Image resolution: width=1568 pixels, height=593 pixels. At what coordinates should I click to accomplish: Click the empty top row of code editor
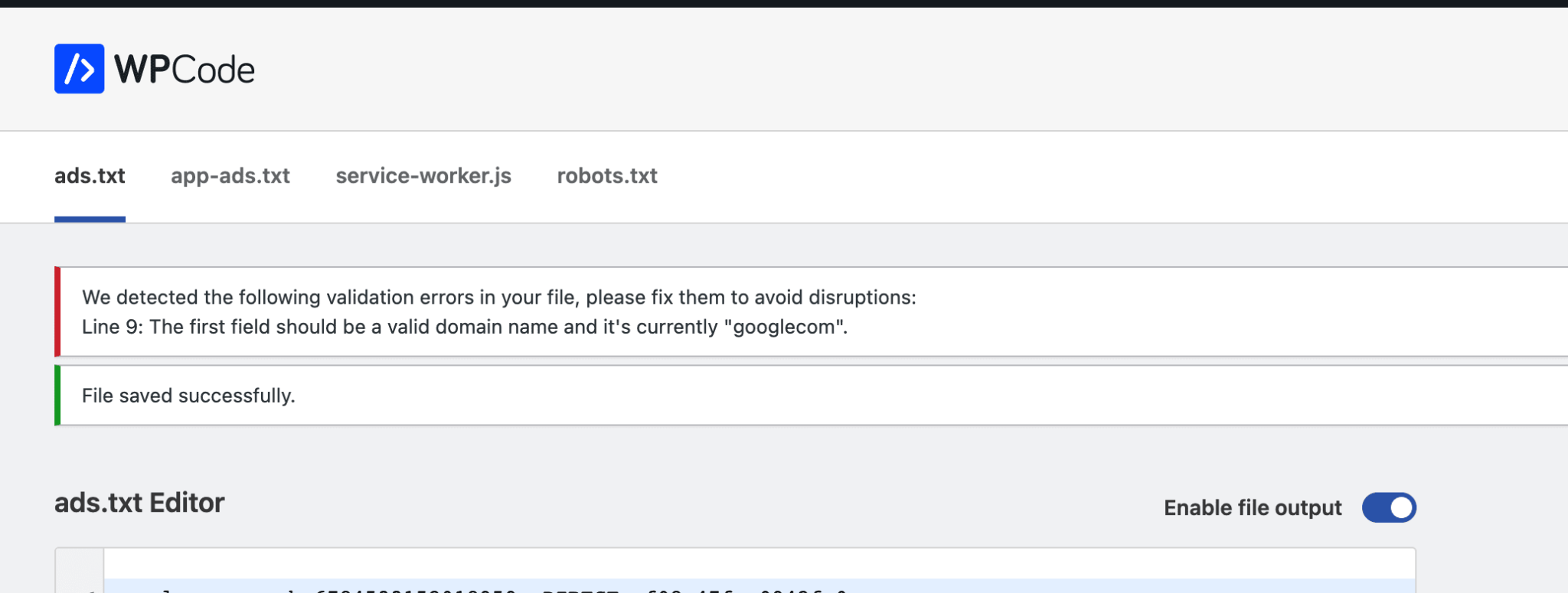(x=758, y=564)
